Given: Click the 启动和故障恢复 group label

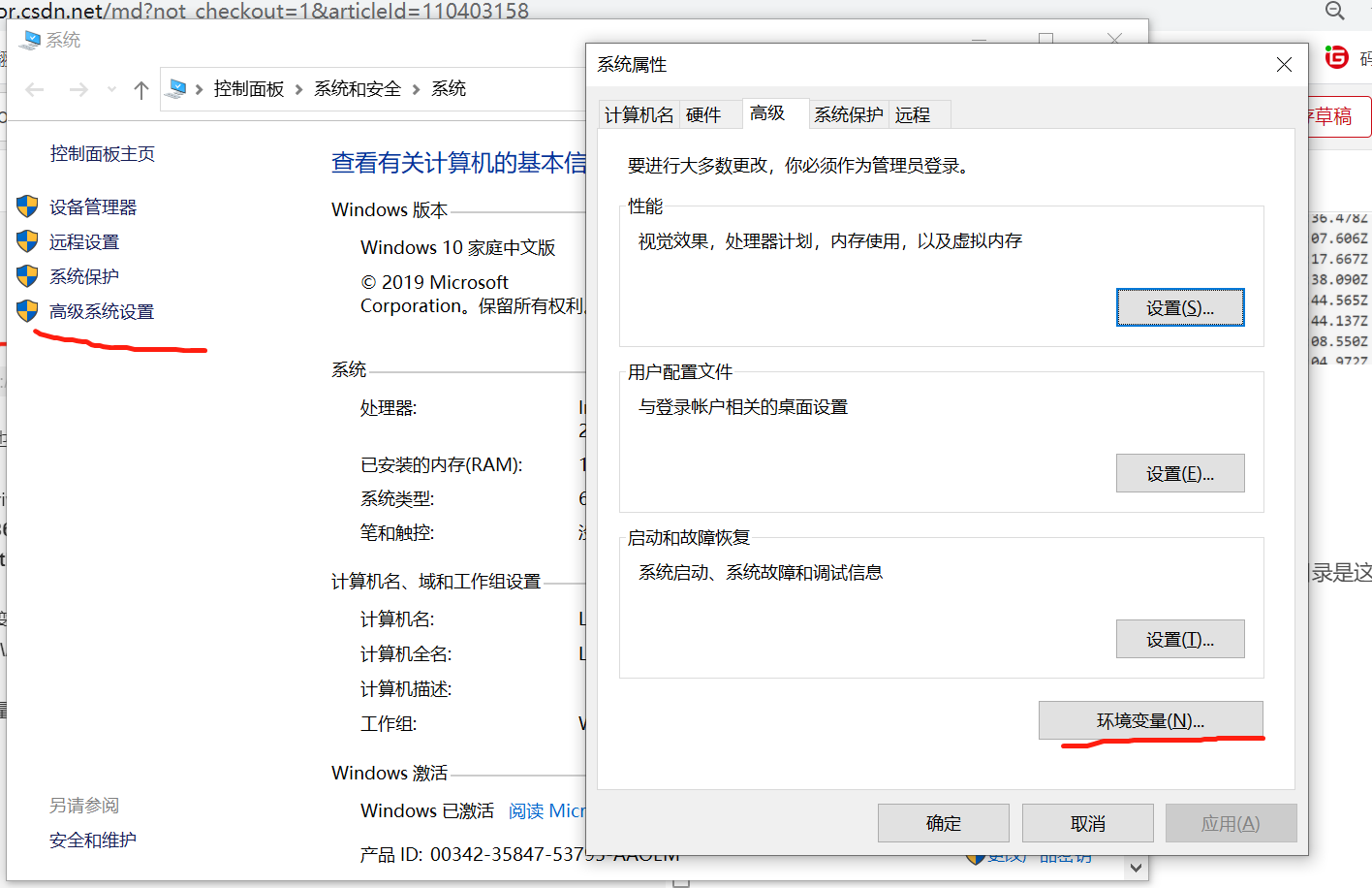Looking at the screenshot, I should 689,538.
